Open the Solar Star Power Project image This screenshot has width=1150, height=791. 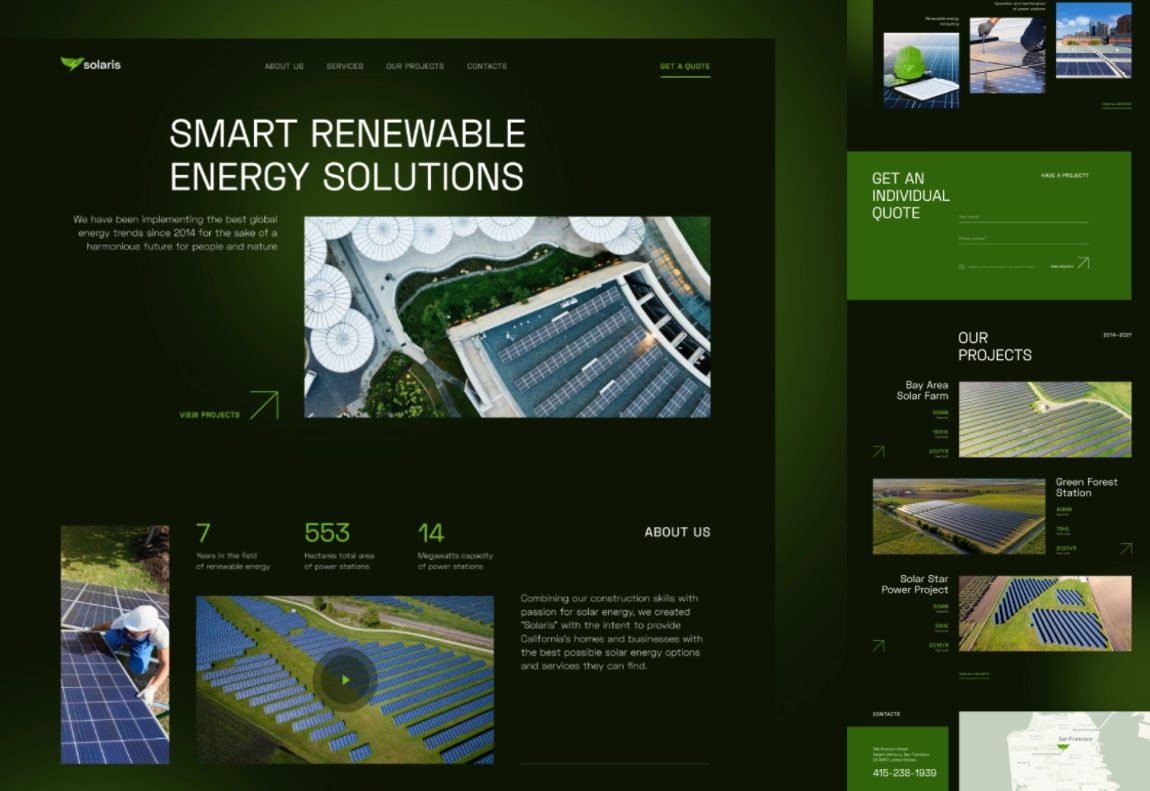(x=1045, y=614)
